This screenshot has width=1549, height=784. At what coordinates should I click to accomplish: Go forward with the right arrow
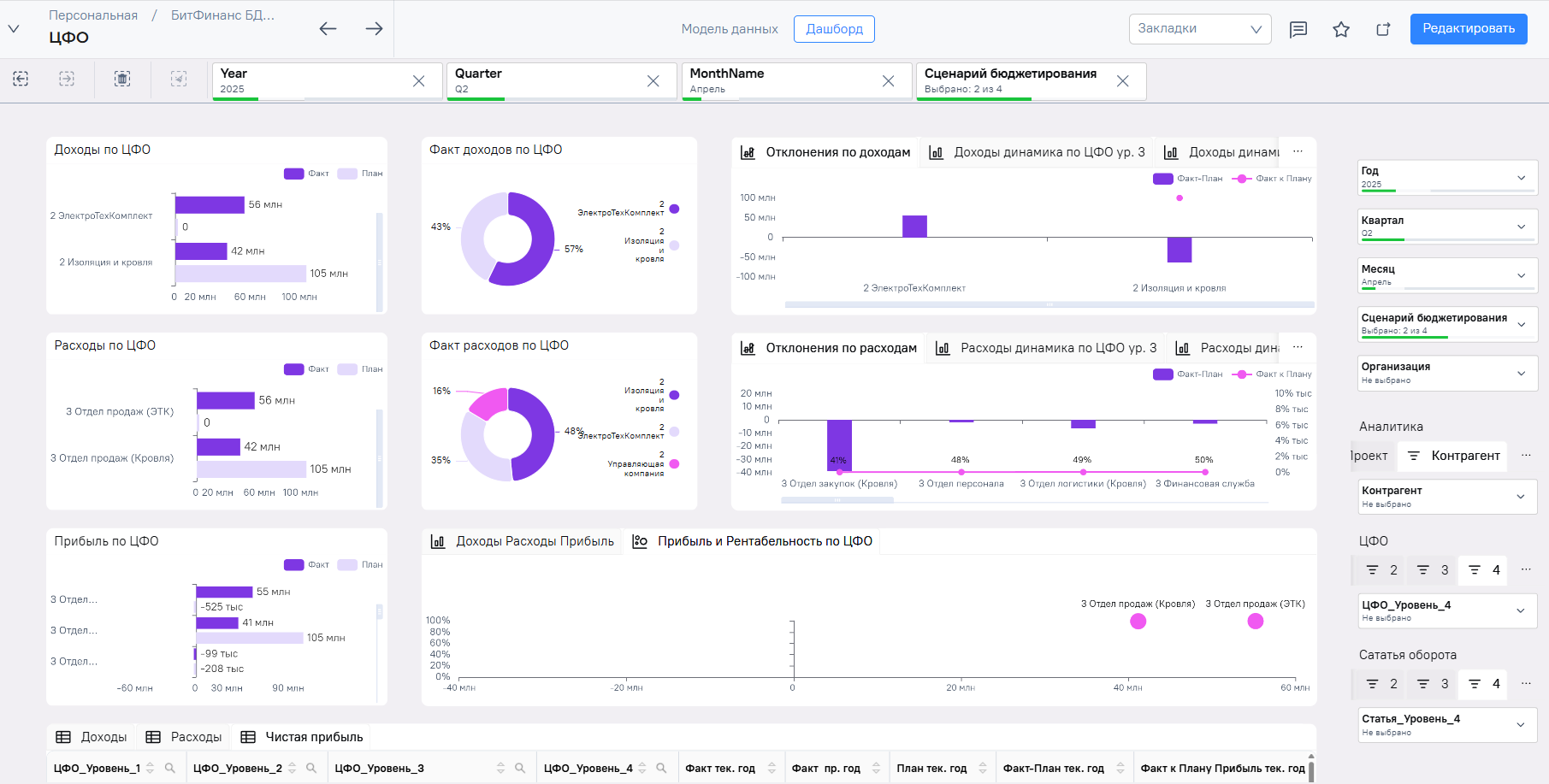point(374,28)
